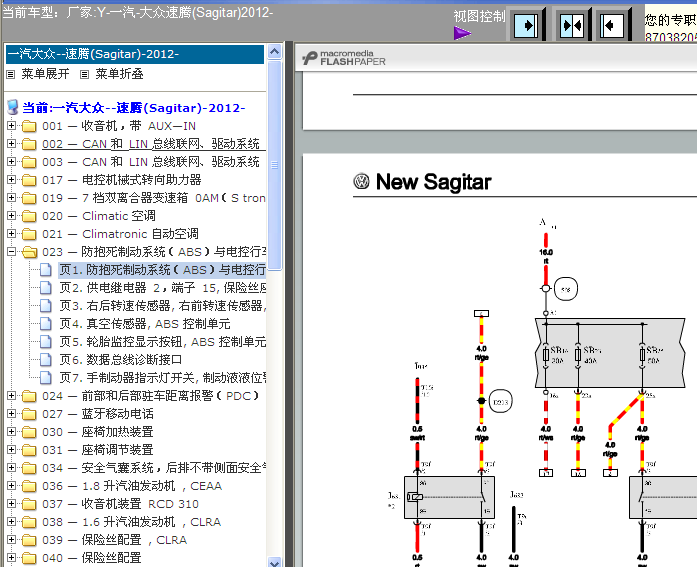Click folder icon for 036 1.8升汽油发动机
Image resolution: width=697 pixels, height=567 pixels.
click(x=29, y=486)
